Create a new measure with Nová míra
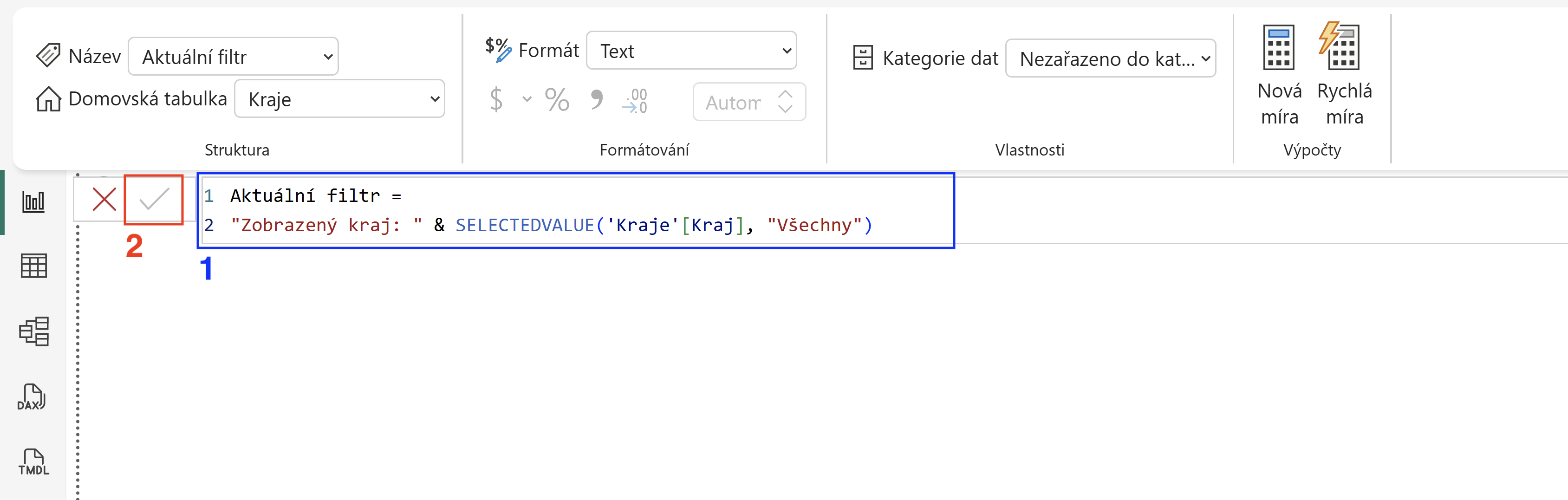Image resolution: width=1568 pixels, height=500 pixels. pos(1280,74)
